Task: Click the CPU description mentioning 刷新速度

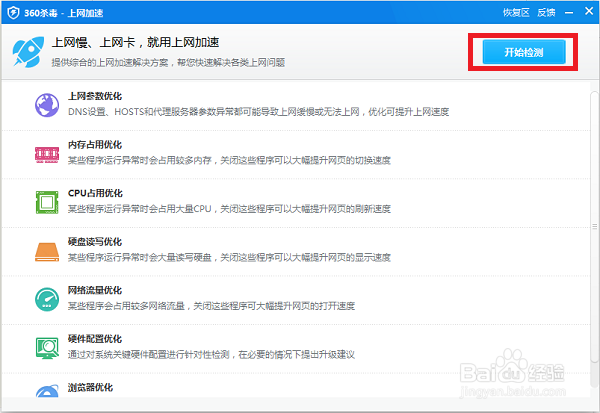Action: [229, 209]
